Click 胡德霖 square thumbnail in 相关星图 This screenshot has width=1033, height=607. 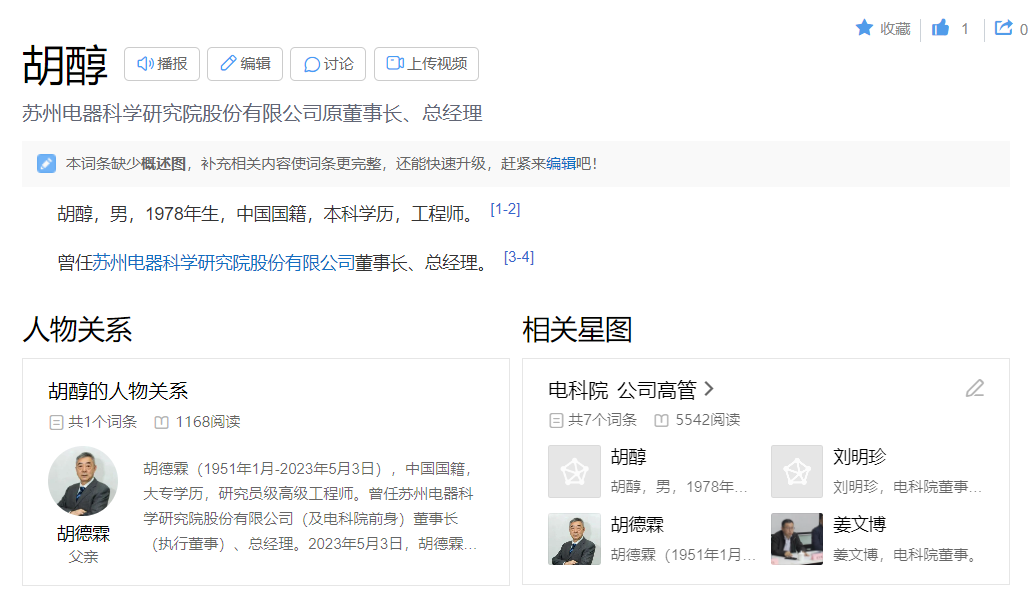[x=574, y=539]
